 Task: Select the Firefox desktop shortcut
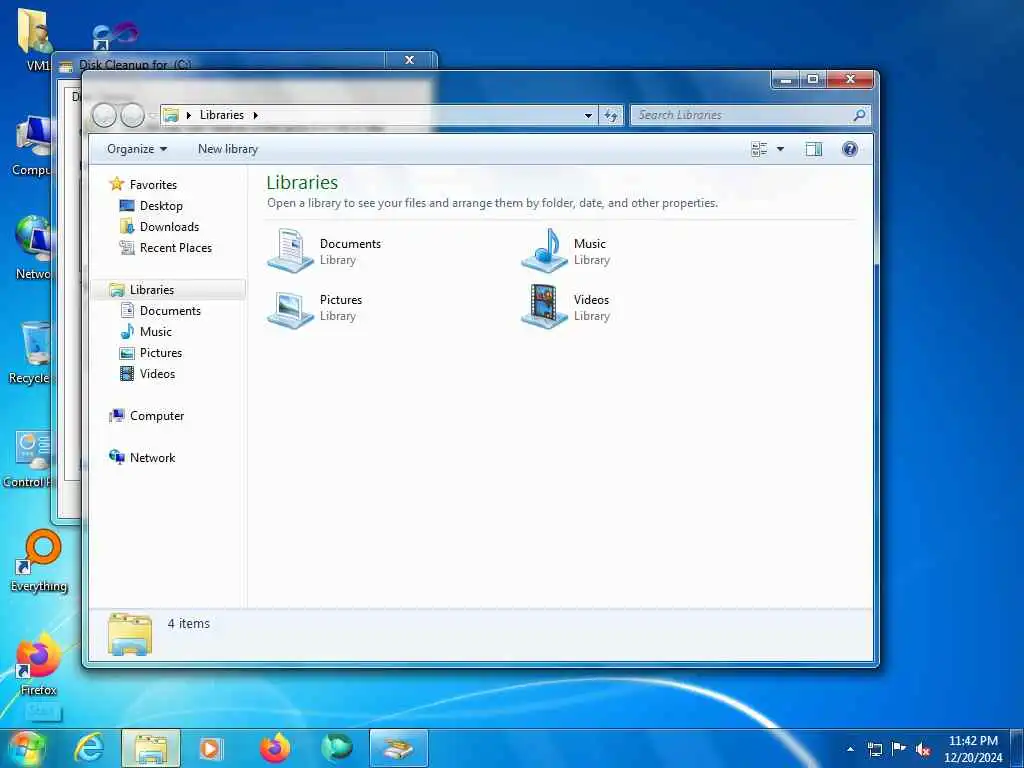[x=38, y=665]
